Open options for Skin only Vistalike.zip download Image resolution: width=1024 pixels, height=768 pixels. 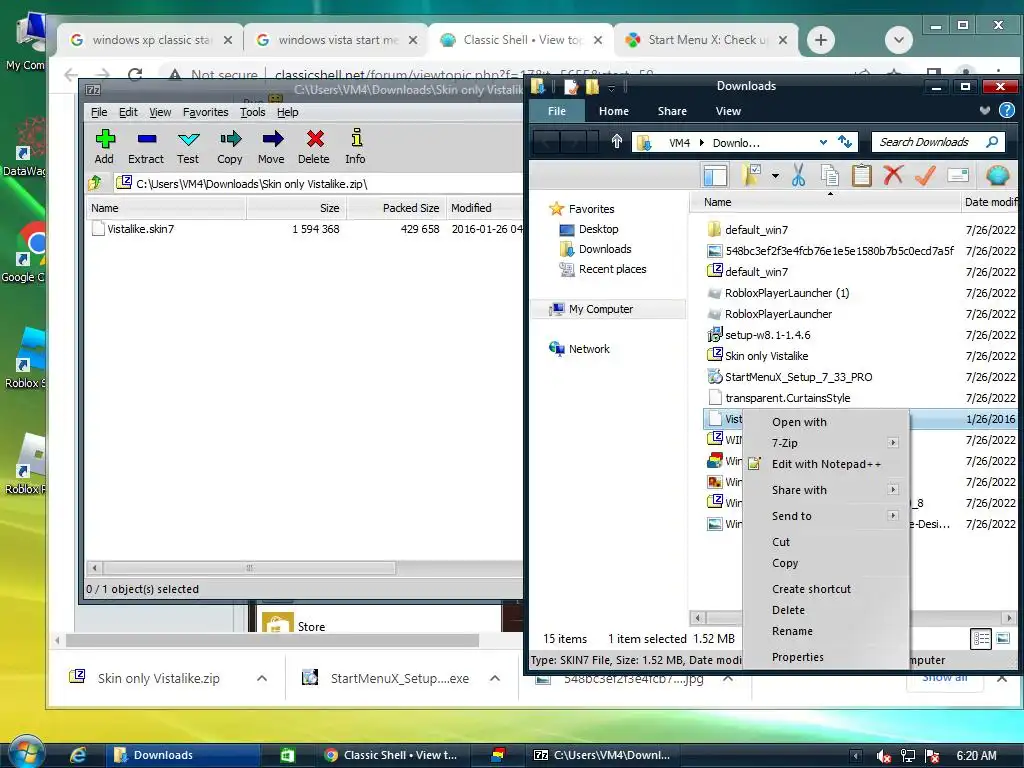click(x=262, y=678)
